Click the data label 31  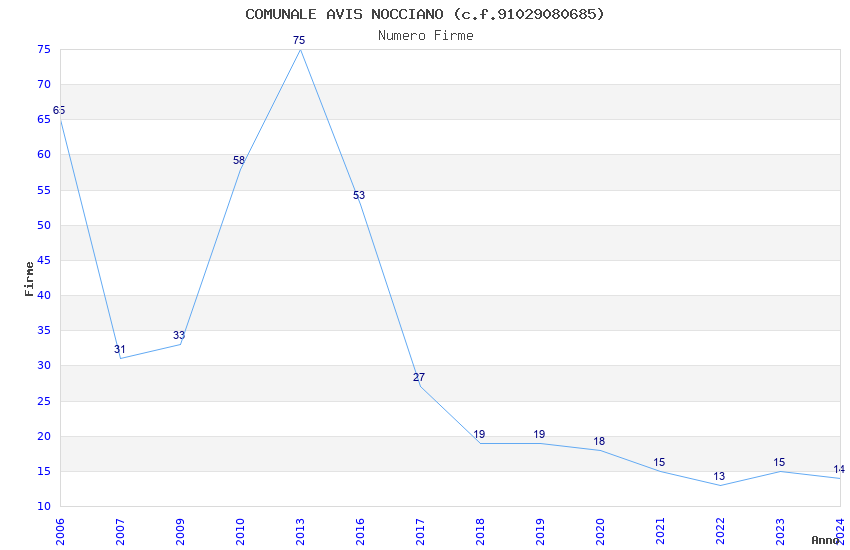tap(119, 350)
